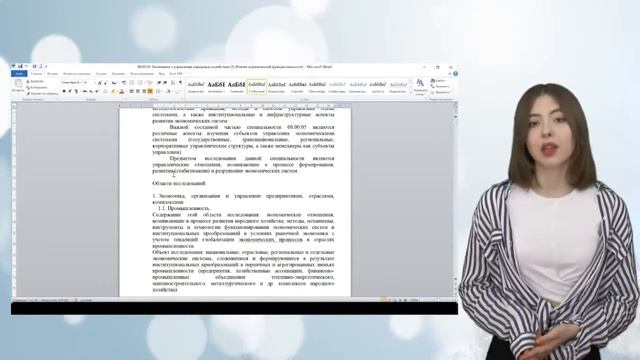Toggle bold formatting
This screenshot has height=360, width=640.
tap(64, 91)
